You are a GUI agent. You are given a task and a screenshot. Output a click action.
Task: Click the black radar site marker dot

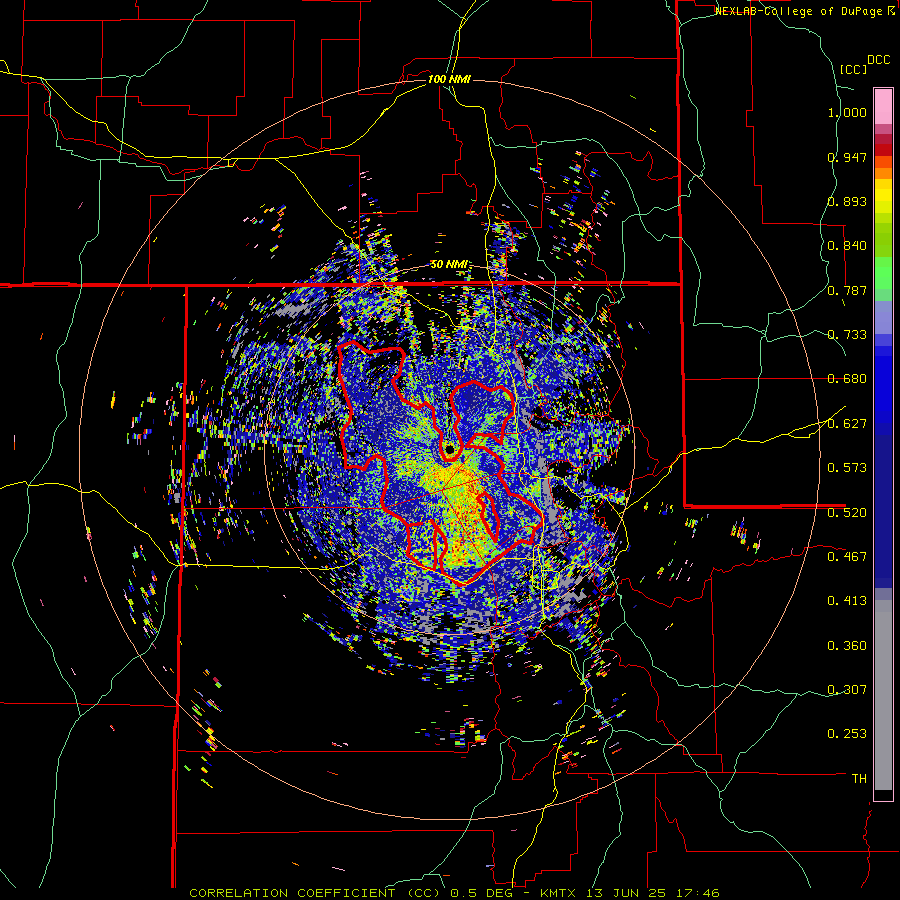point(449,448)
